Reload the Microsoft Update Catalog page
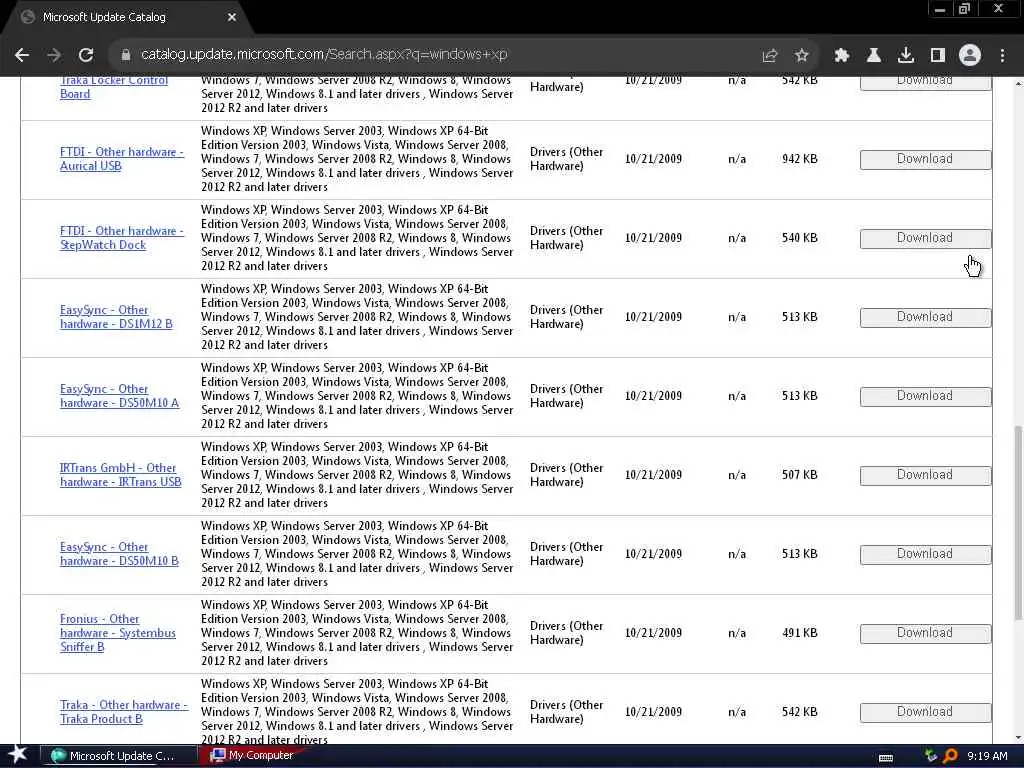Screen dimensions: 1024x768 [x=86, y=55]
